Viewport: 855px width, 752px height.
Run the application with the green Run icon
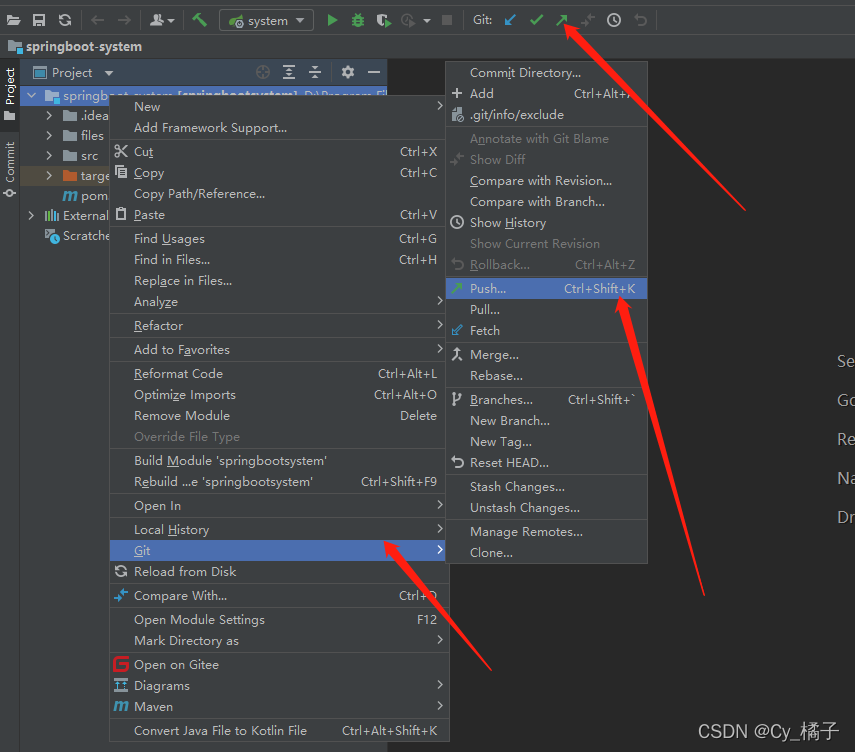point(331,20)
